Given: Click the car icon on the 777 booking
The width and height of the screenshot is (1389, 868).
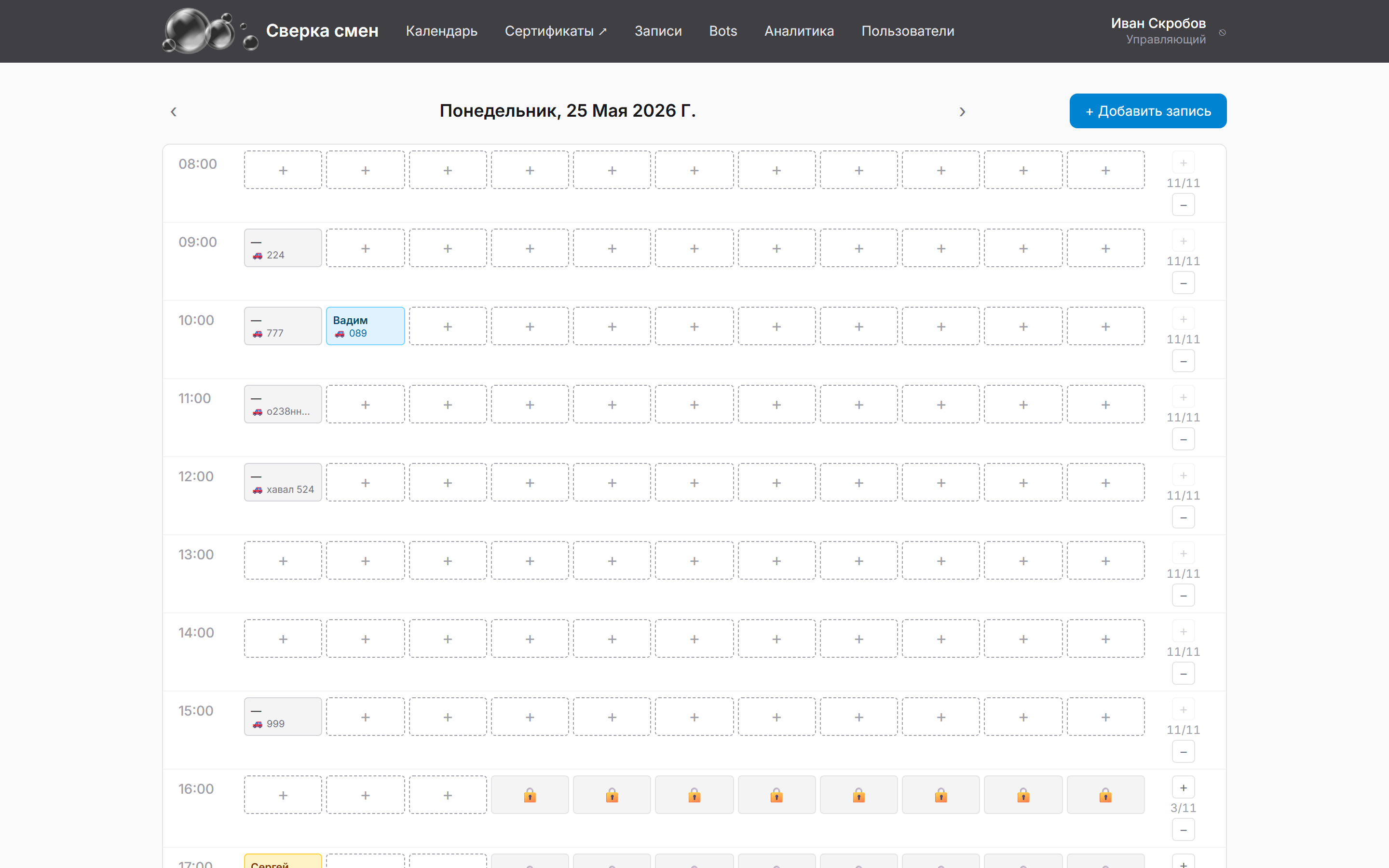Looking at the screenshot, I should click(258, 334).
